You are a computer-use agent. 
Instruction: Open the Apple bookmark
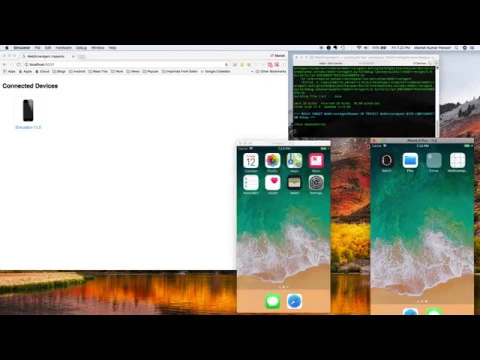pos(25,71)
